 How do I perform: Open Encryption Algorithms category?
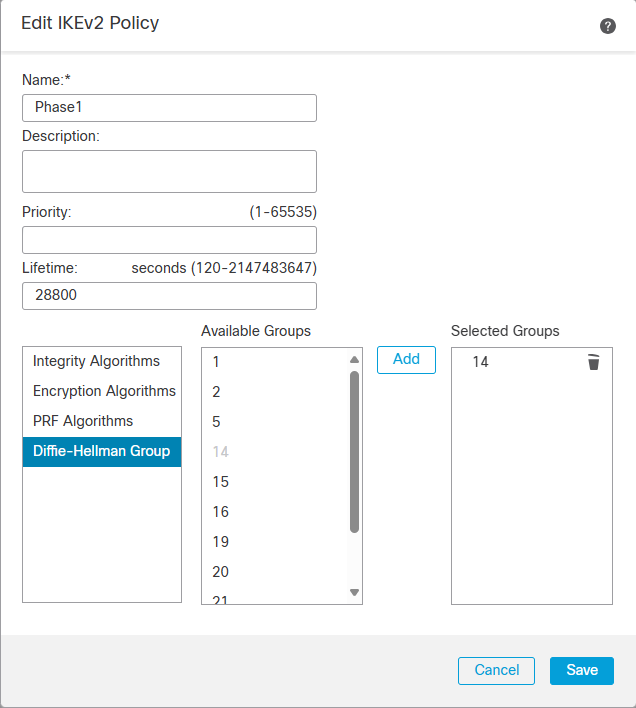click(103, 391)
